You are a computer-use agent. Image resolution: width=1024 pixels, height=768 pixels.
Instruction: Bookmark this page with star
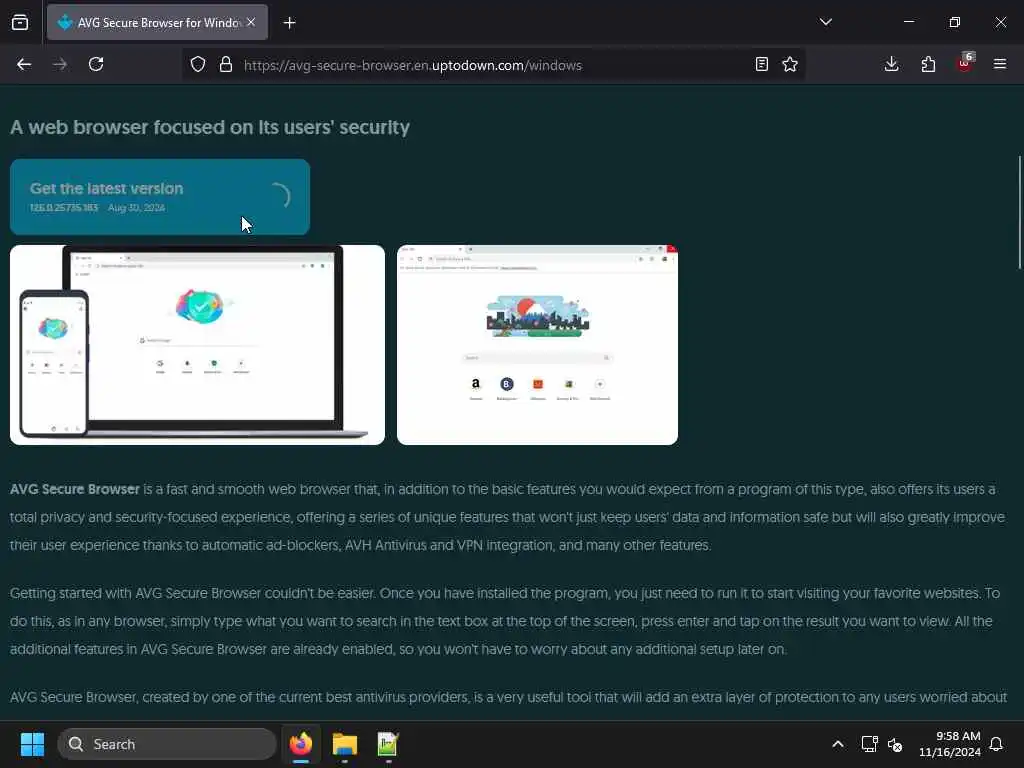790,64
